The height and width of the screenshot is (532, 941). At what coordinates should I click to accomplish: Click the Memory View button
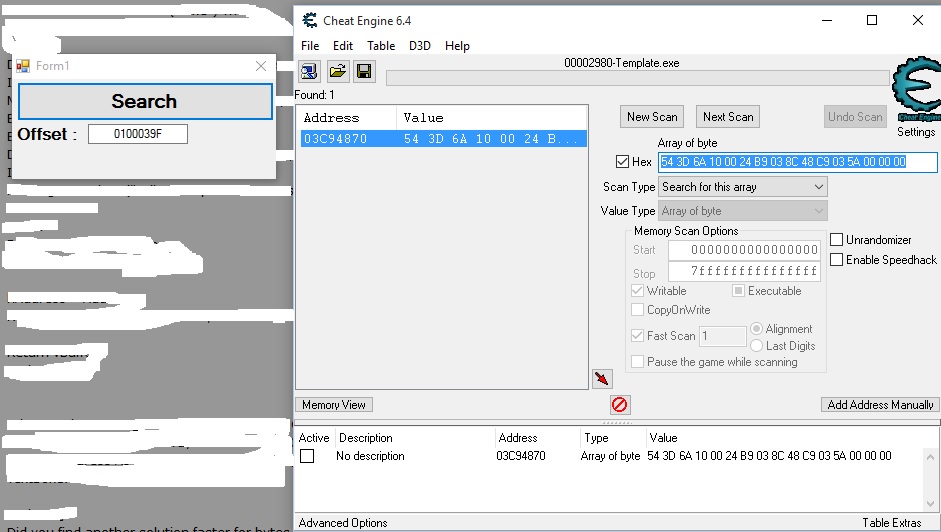pyautogui.click(x=334, y=405)
